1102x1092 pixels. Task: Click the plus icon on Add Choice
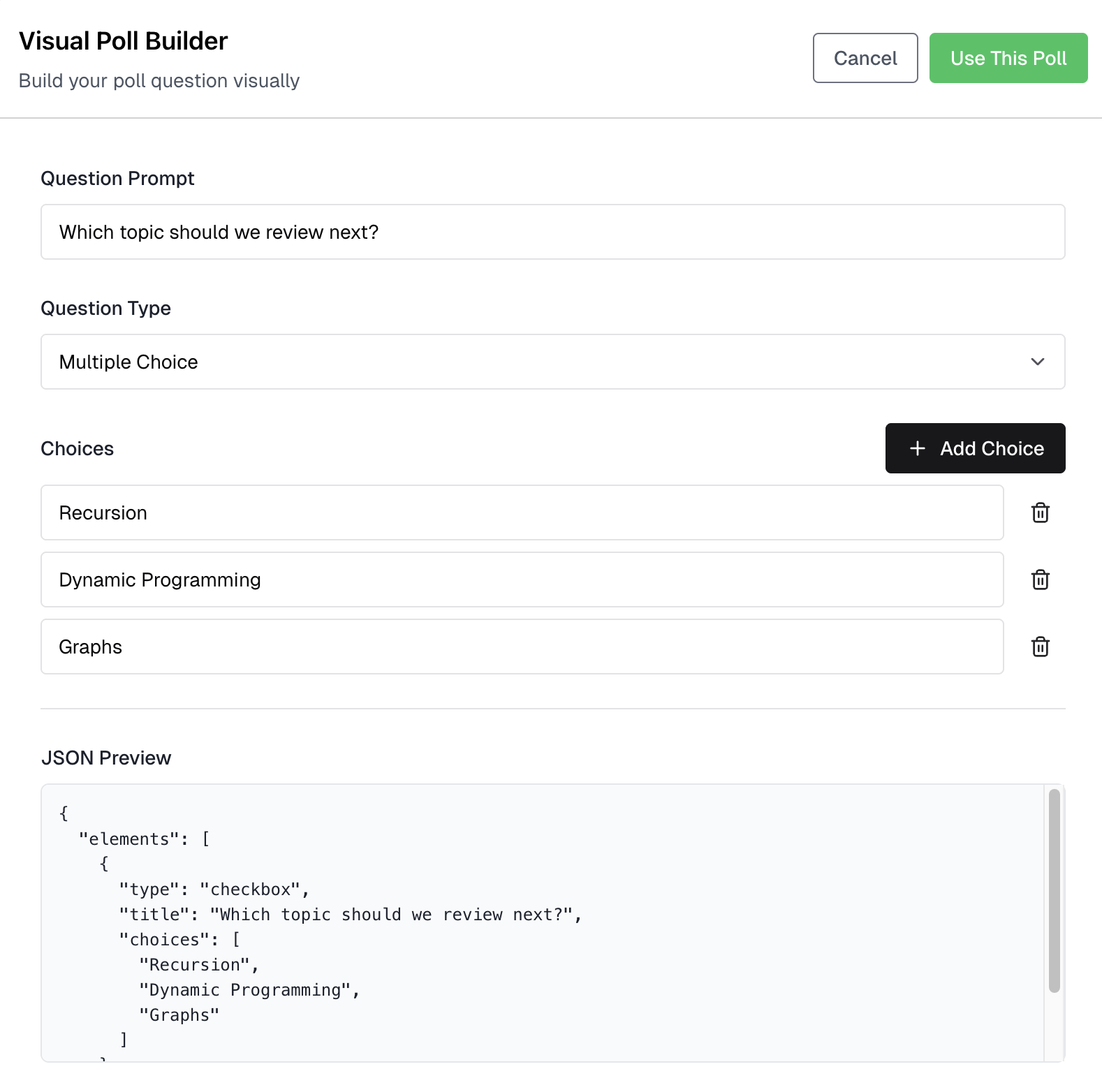tap(917, 448)
